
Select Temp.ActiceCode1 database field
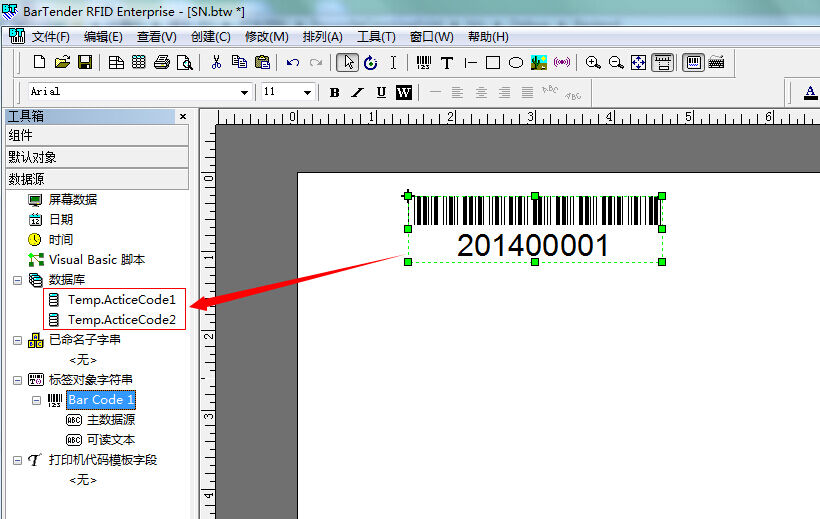(x=122, y=300)
